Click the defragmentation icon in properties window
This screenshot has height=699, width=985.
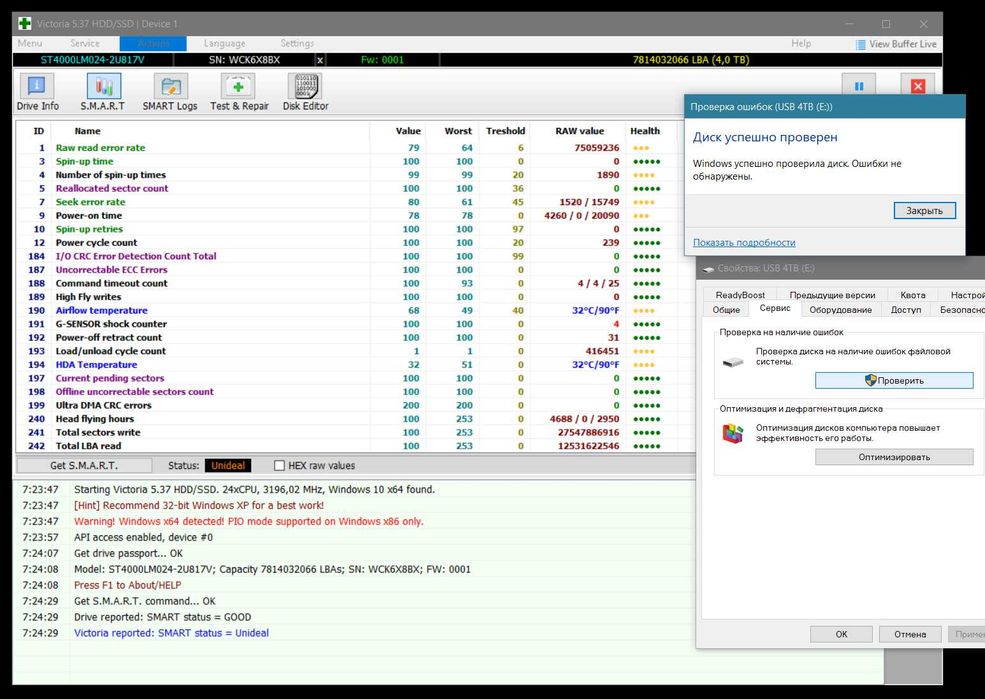pyautogui.click(x=732, y=433)
